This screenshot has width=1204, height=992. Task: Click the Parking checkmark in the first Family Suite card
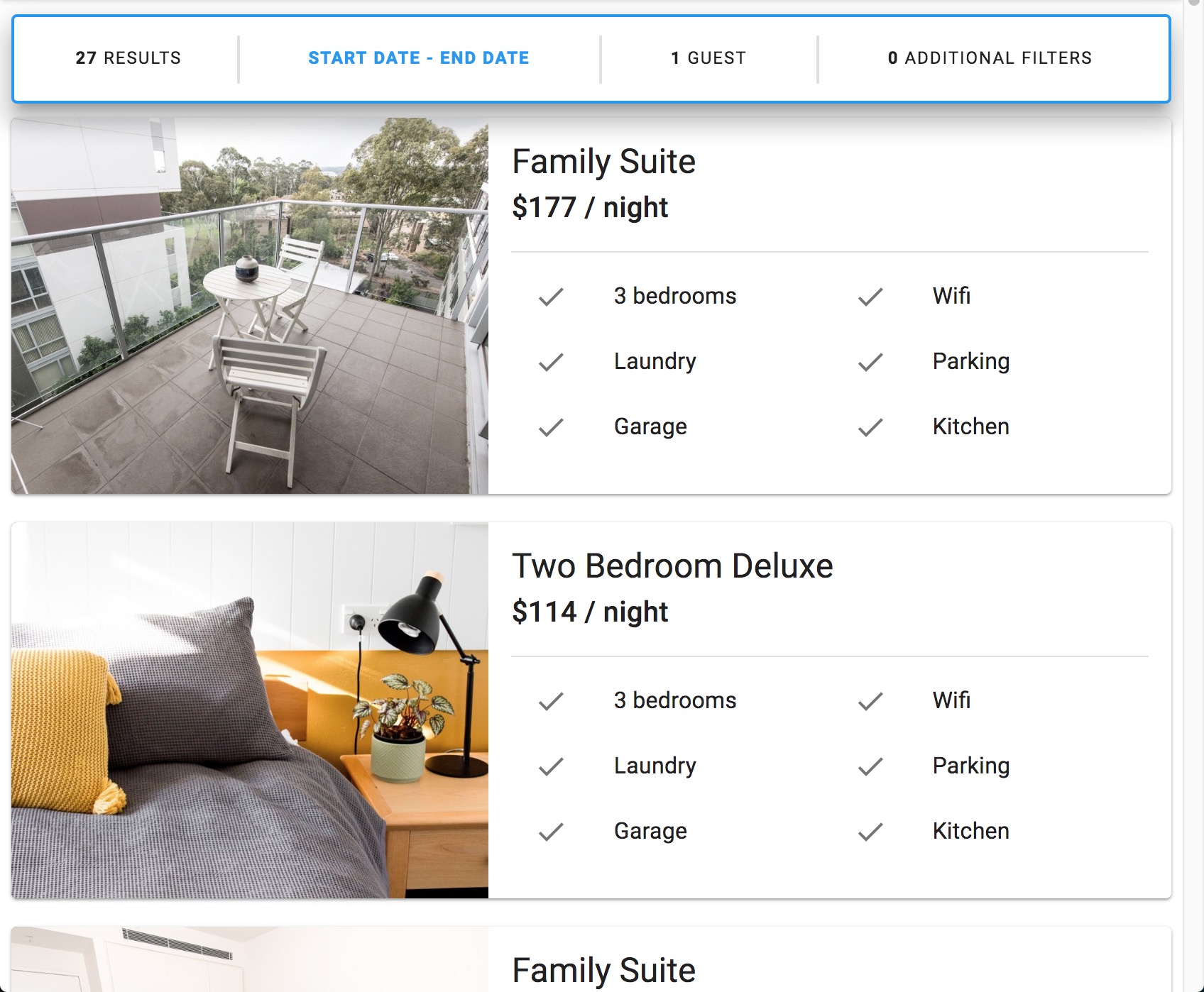870,362
